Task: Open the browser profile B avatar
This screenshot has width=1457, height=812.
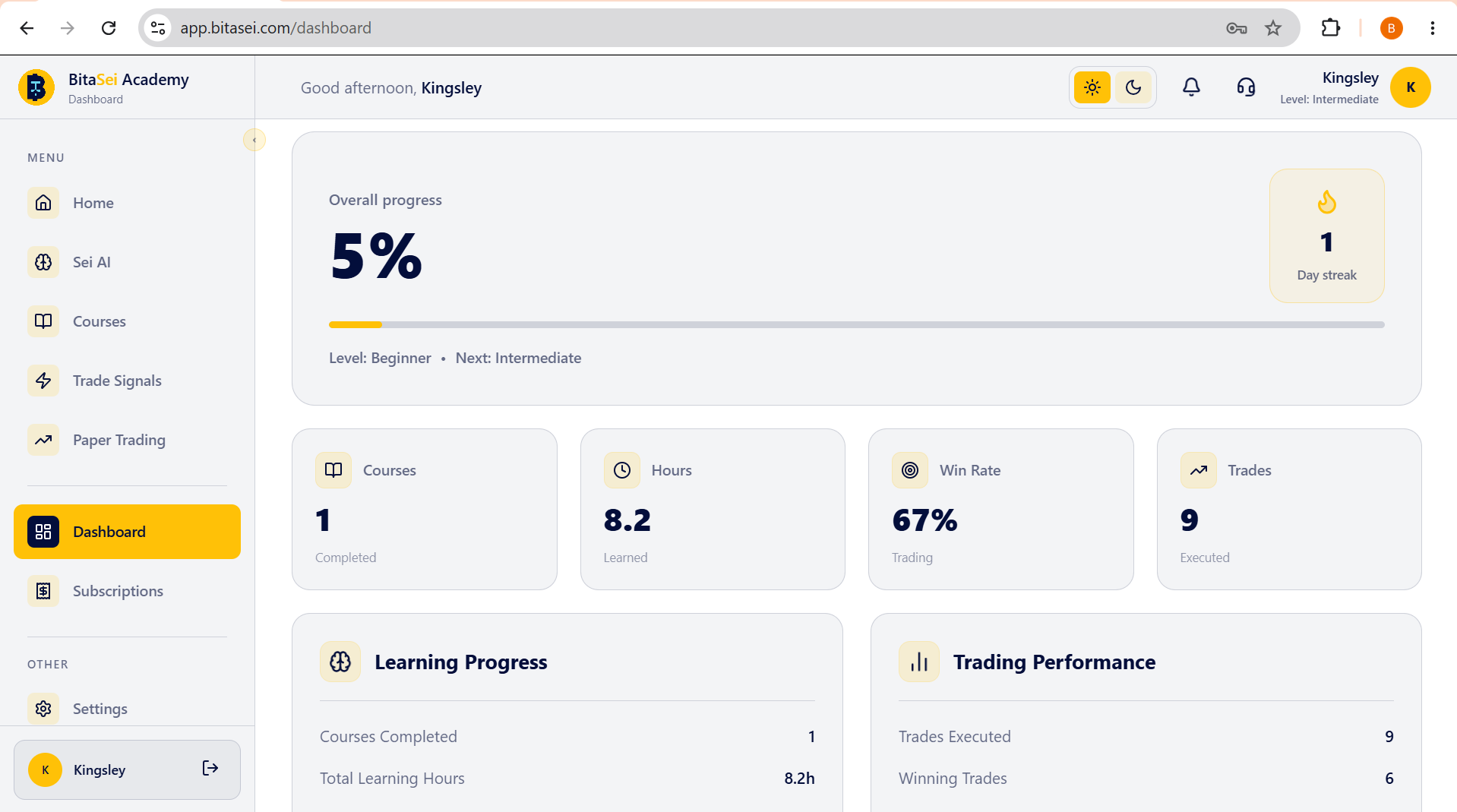Action: pyautogui.click(x=1391, y=28)
